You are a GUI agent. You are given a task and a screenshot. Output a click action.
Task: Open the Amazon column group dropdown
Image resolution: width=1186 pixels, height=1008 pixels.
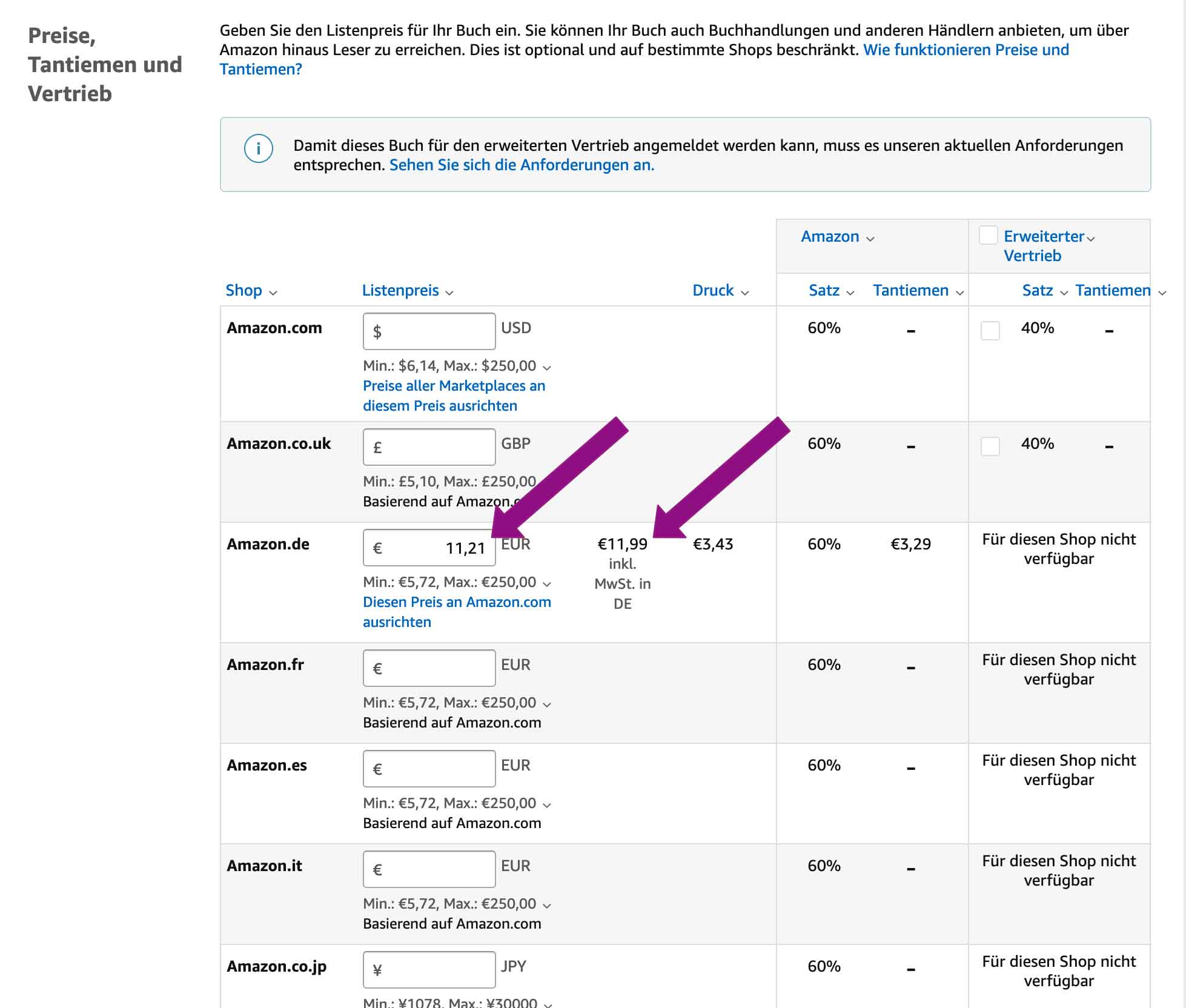pos(870,239)
